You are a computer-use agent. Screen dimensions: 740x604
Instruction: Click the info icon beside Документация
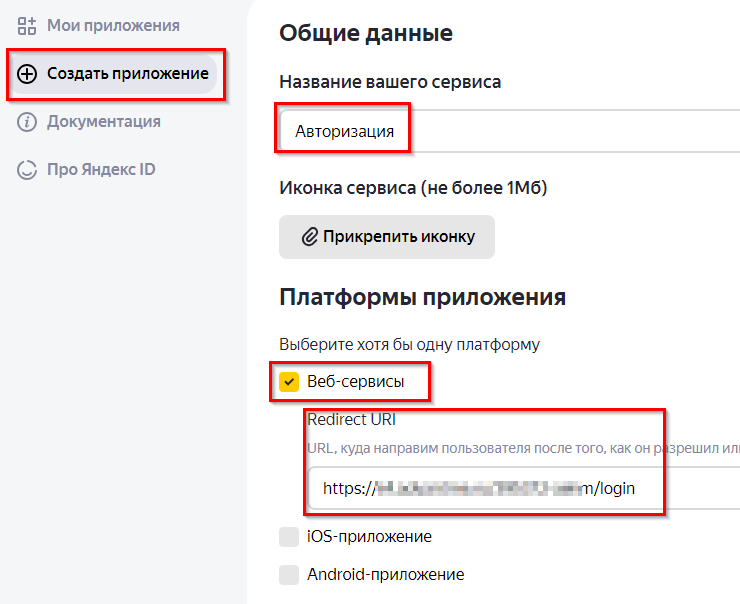[x=27, y=122]
